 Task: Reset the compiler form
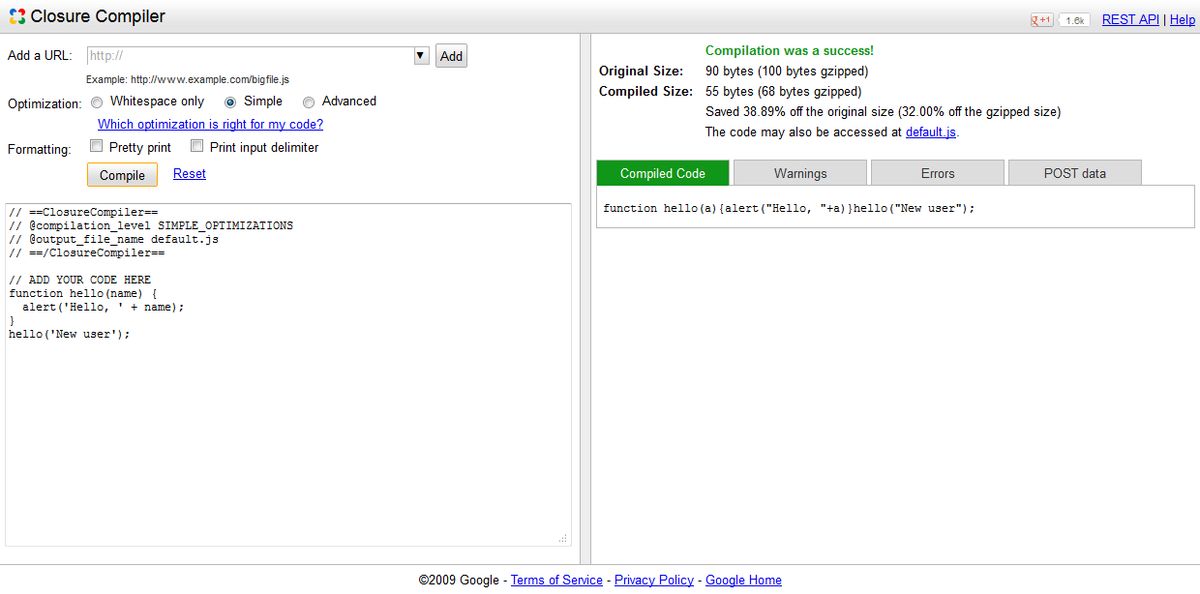tap(189, 173)
